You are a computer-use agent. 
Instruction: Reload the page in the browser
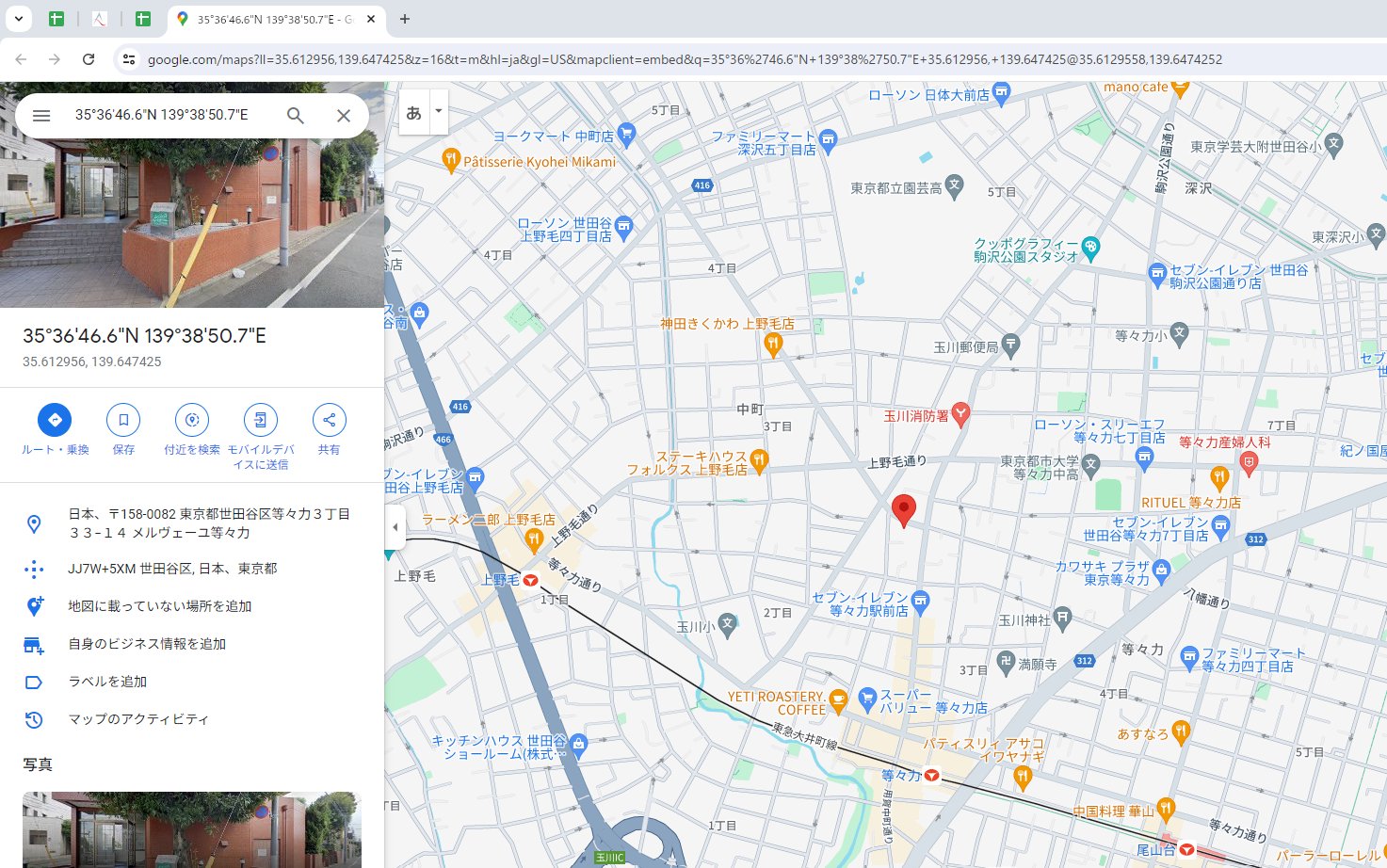pos(89,59)
